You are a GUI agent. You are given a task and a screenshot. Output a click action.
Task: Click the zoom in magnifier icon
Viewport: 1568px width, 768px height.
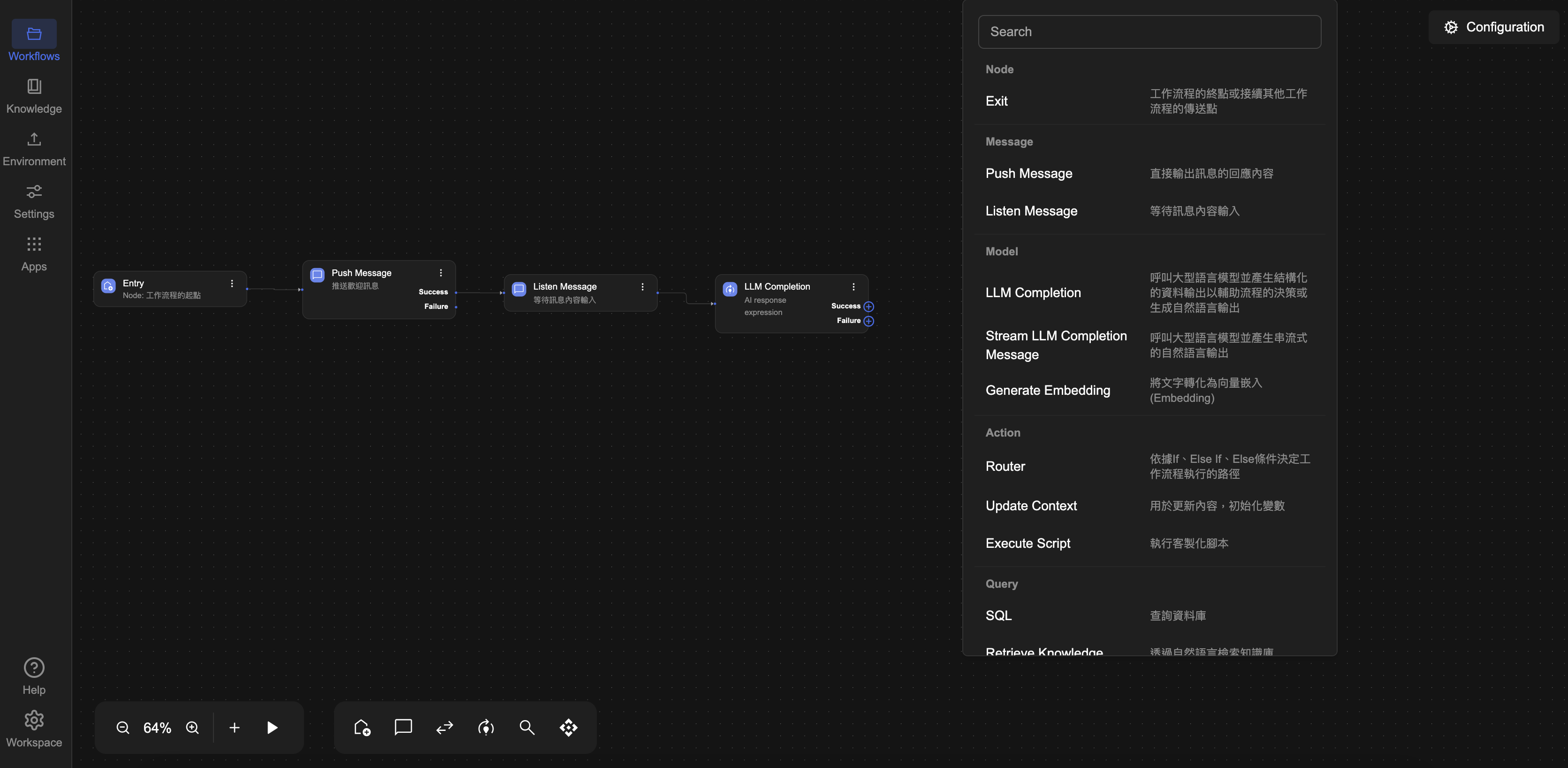click(x=192, y=727)
